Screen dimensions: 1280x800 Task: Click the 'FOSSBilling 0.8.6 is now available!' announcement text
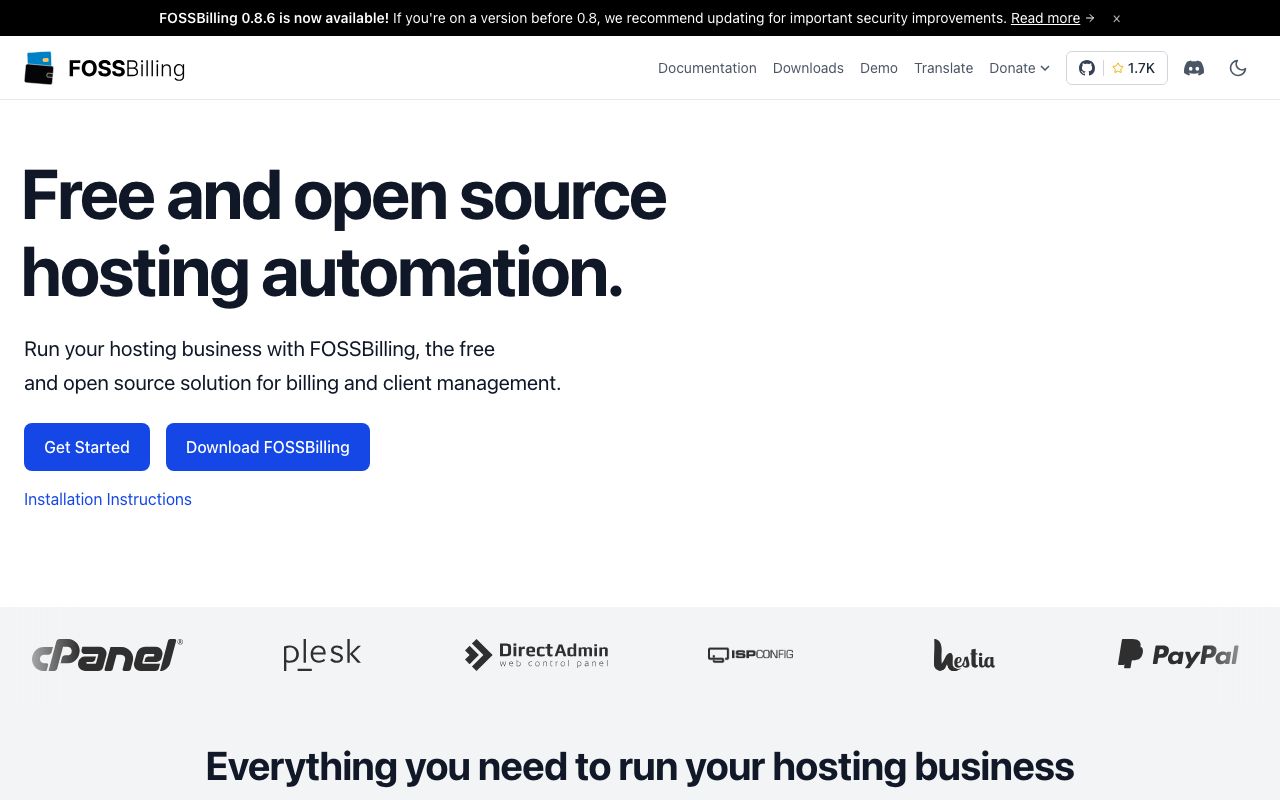274,18
